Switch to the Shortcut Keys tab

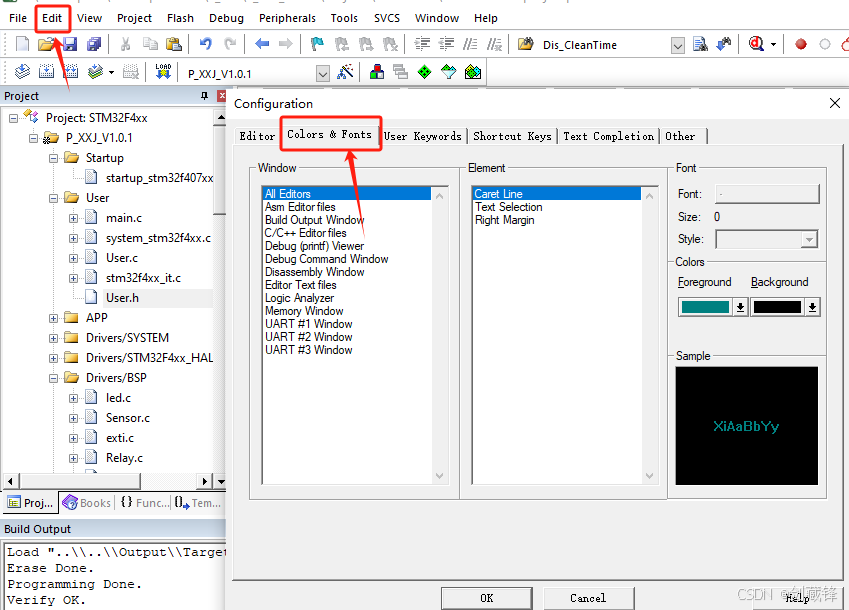512,136
